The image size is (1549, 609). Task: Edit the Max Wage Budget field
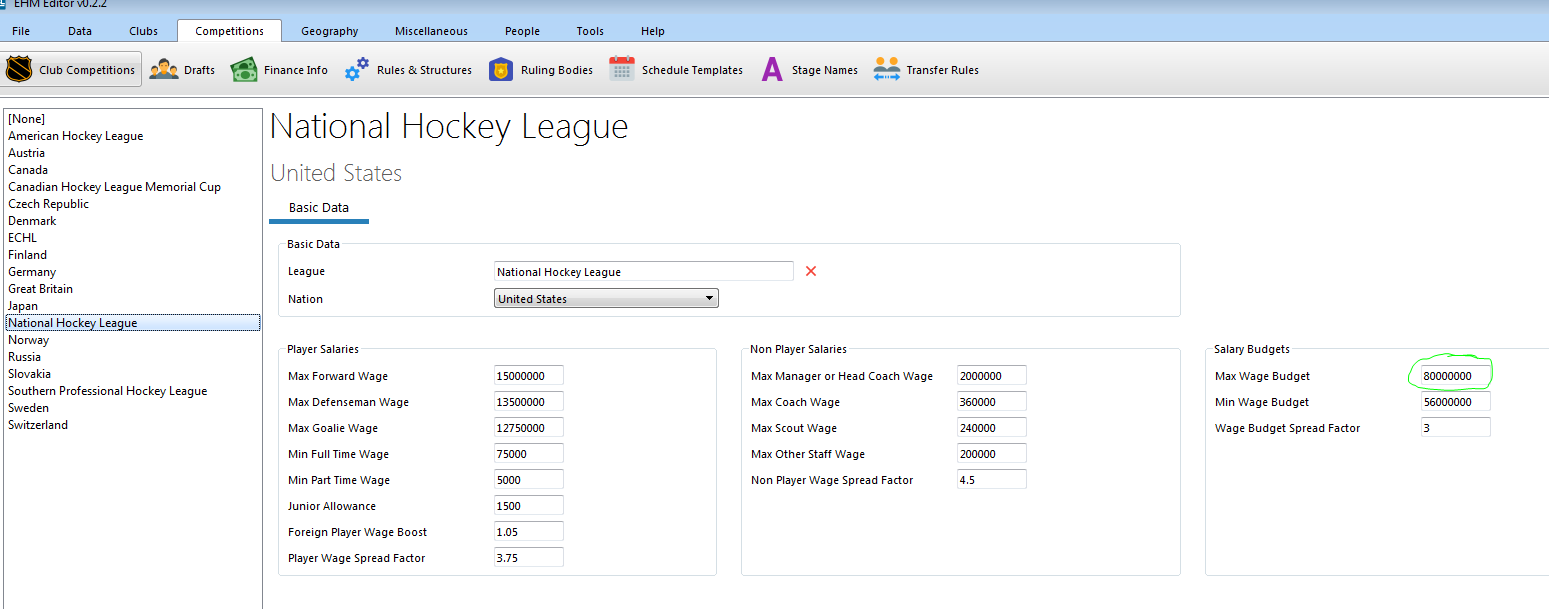[x=1455, y=376]
